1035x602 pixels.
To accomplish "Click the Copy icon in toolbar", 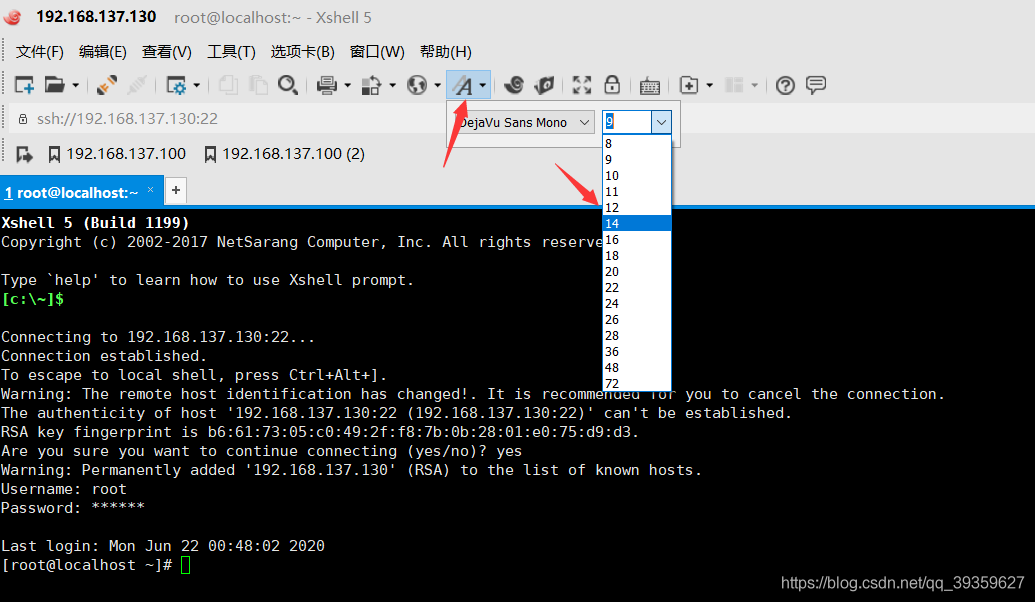I will (228, 85).
